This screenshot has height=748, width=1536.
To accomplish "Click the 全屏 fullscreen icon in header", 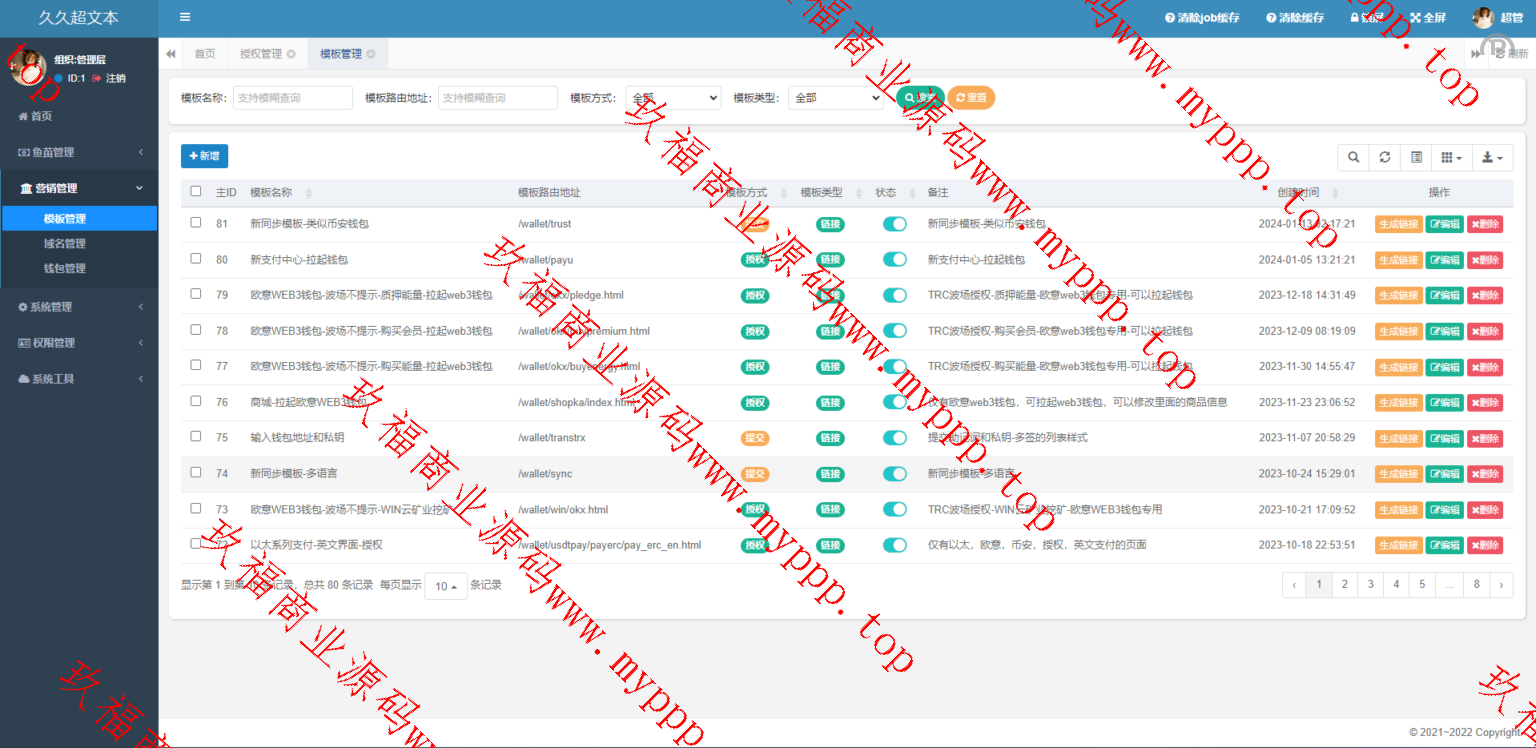I will [1416, 18].
